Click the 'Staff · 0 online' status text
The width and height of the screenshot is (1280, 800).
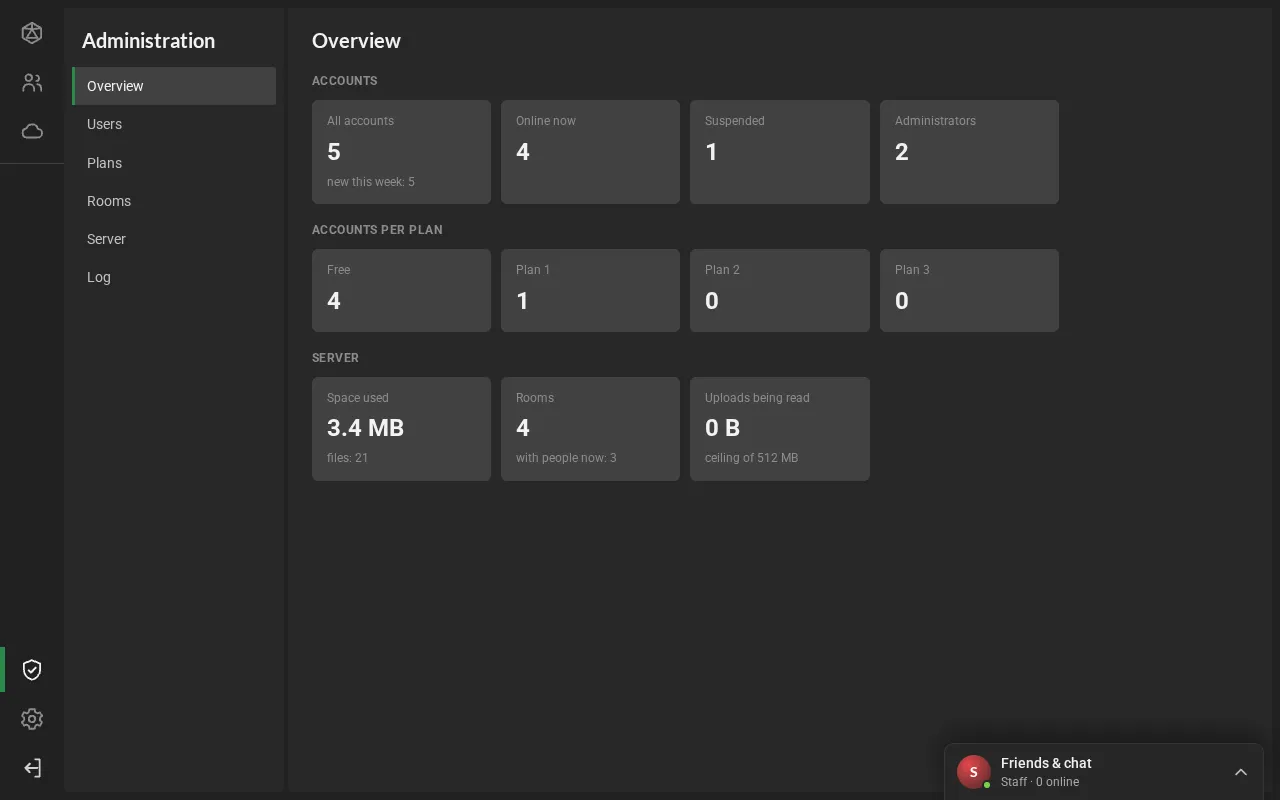[1040, 782]
